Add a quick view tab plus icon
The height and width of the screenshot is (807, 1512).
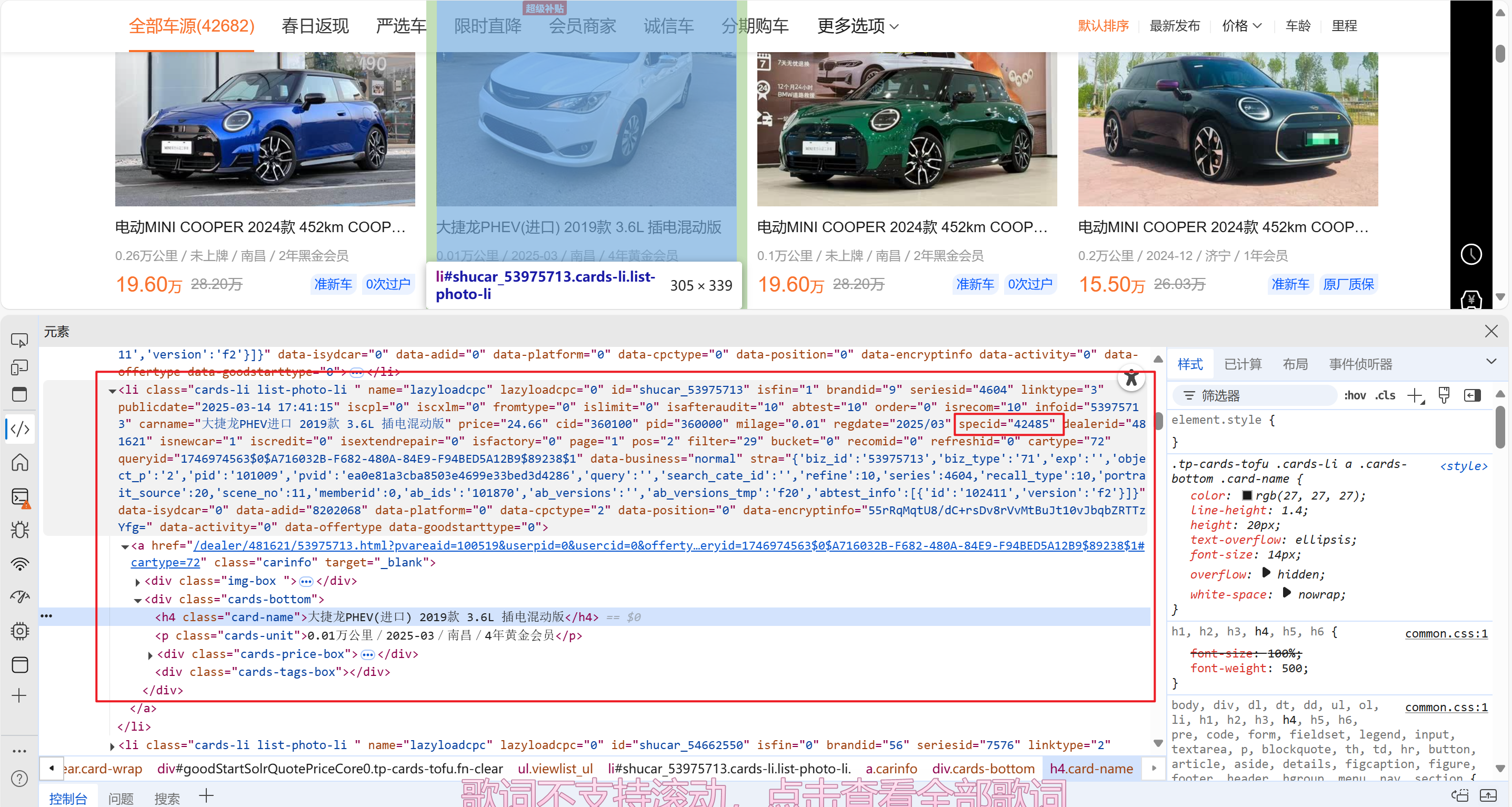(x=206, y=796)
